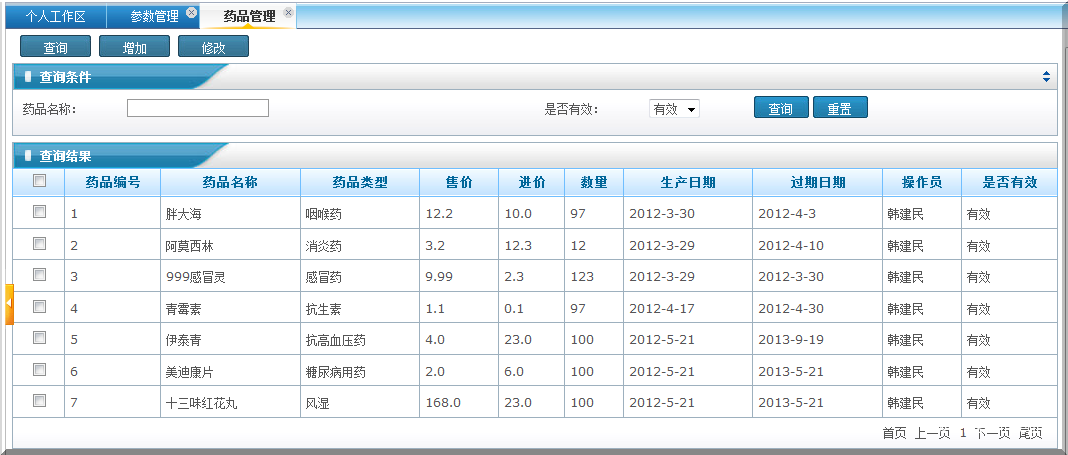
Task: Check the box for 胖大海 row
Action: pyautogui.click(x=39, y=212)
